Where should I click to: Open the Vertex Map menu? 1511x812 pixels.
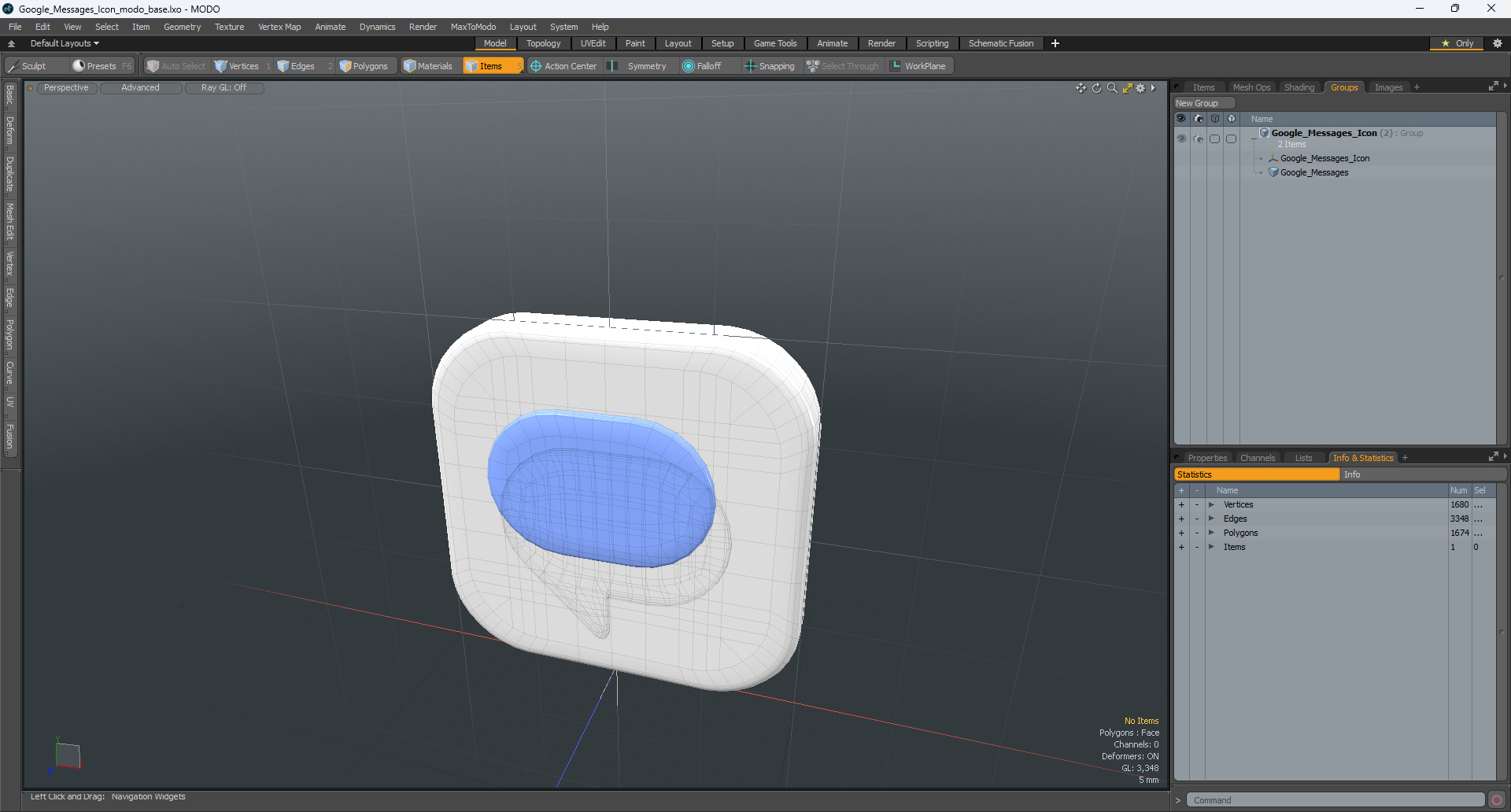(279, 27)
